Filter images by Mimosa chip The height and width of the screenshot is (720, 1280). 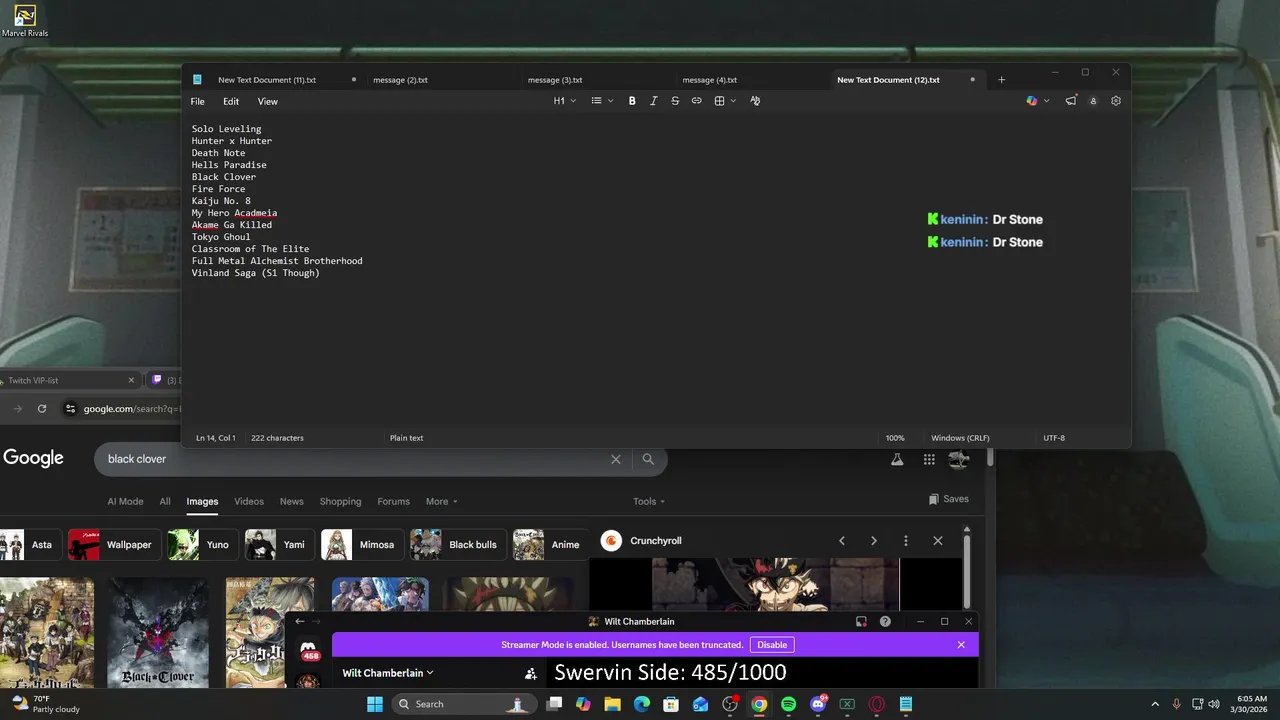coord(362,545)
